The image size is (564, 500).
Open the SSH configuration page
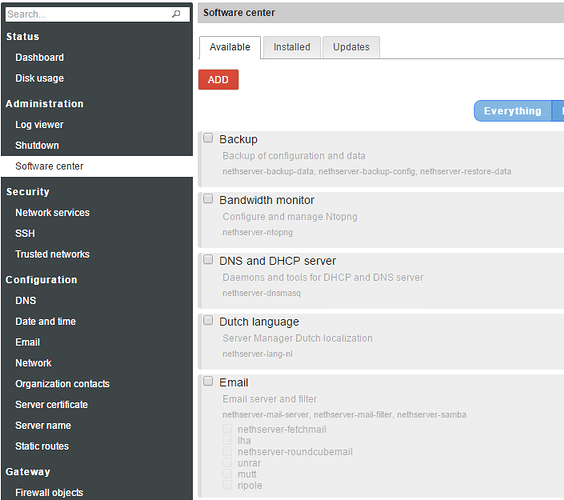[x=25, y=233]
